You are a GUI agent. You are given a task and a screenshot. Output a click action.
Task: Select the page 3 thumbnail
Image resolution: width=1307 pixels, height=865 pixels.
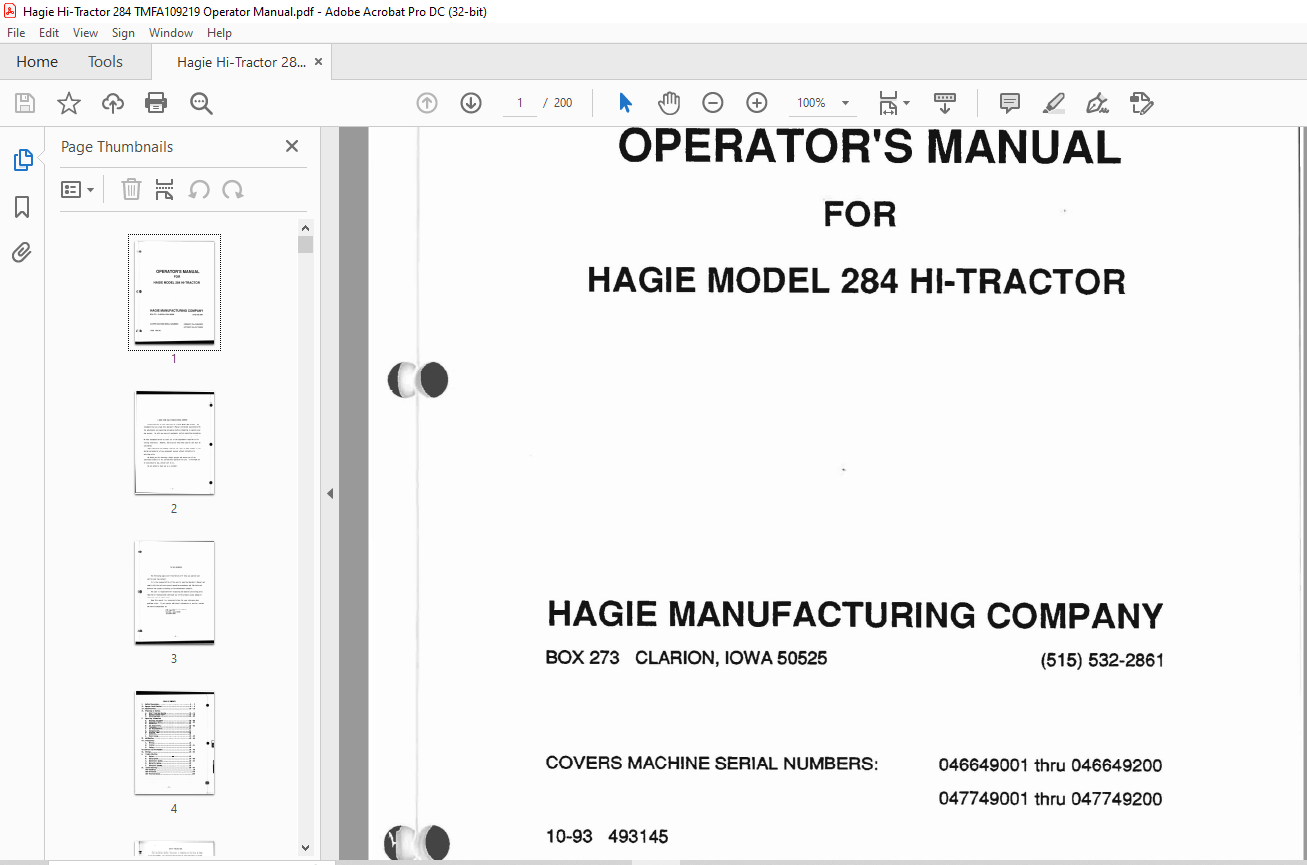174,592
